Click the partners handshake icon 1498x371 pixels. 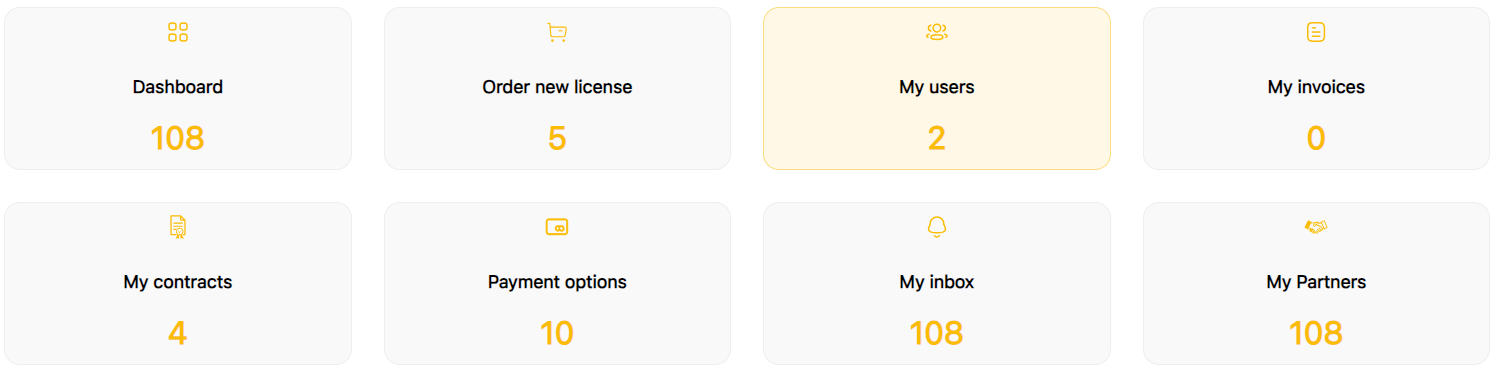(1316, 227)
